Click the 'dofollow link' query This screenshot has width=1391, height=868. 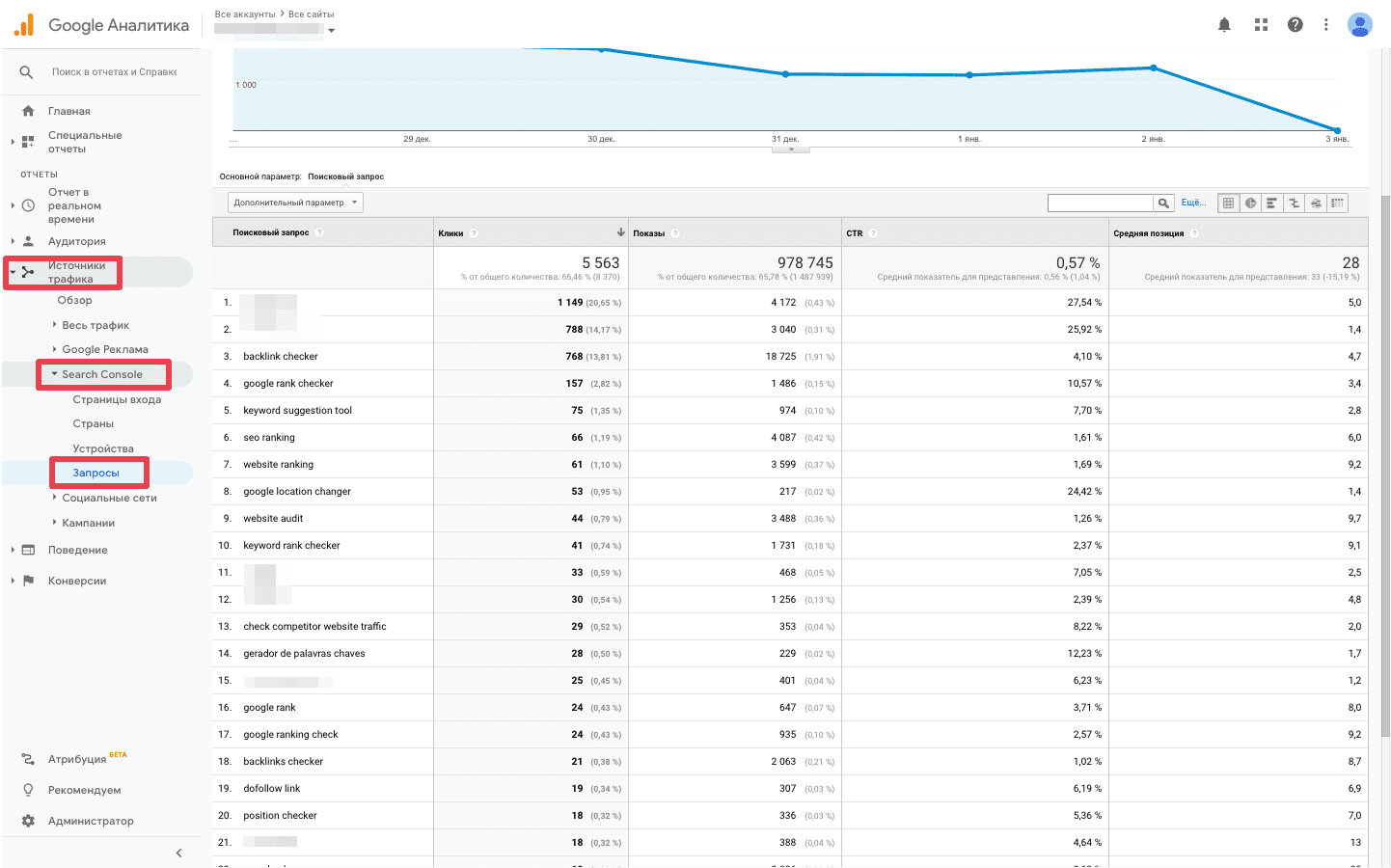click(x=271, y=789)
